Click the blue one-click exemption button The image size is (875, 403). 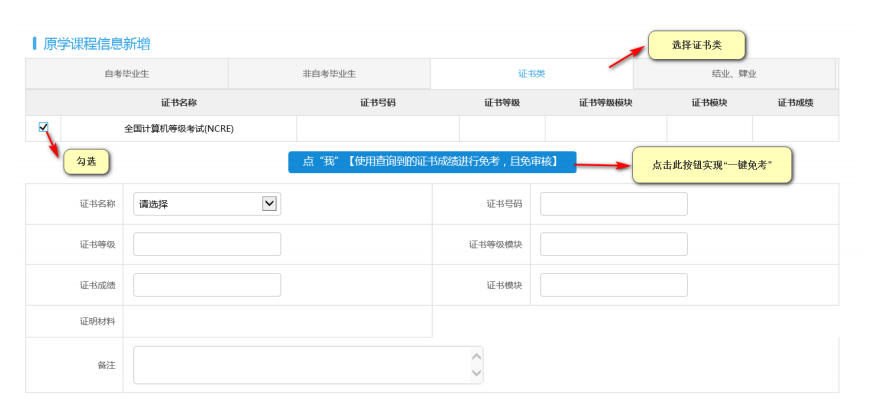tap(431, 162)
